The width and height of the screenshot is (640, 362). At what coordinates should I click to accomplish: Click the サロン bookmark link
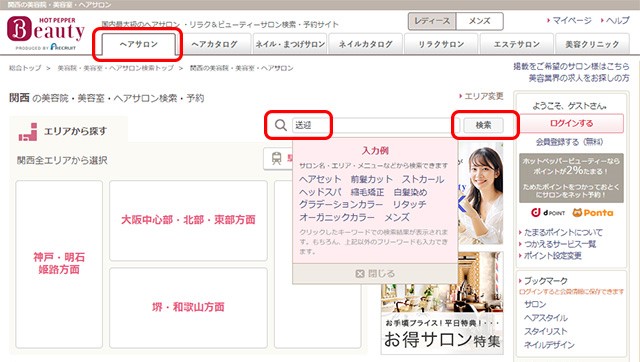pyautogui.click(x=535, y=304)
